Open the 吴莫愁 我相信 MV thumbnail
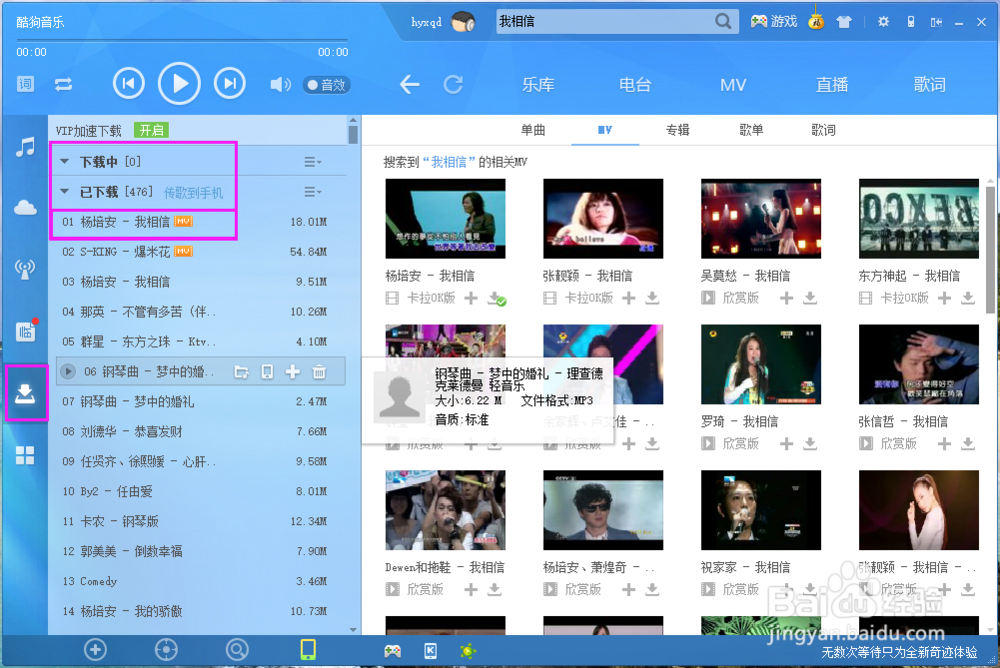 (x=760, y=218)
